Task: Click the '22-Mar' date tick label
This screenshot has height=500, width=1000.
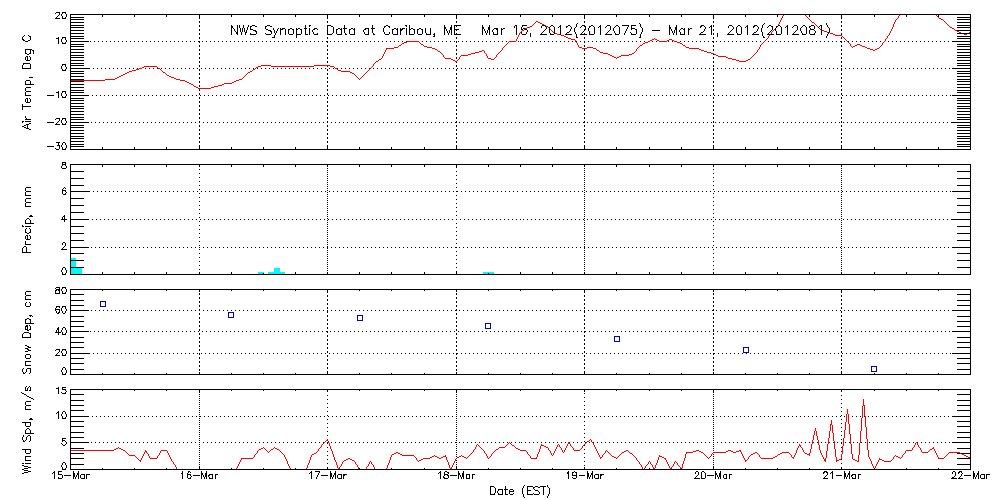Action: (970, 478)
